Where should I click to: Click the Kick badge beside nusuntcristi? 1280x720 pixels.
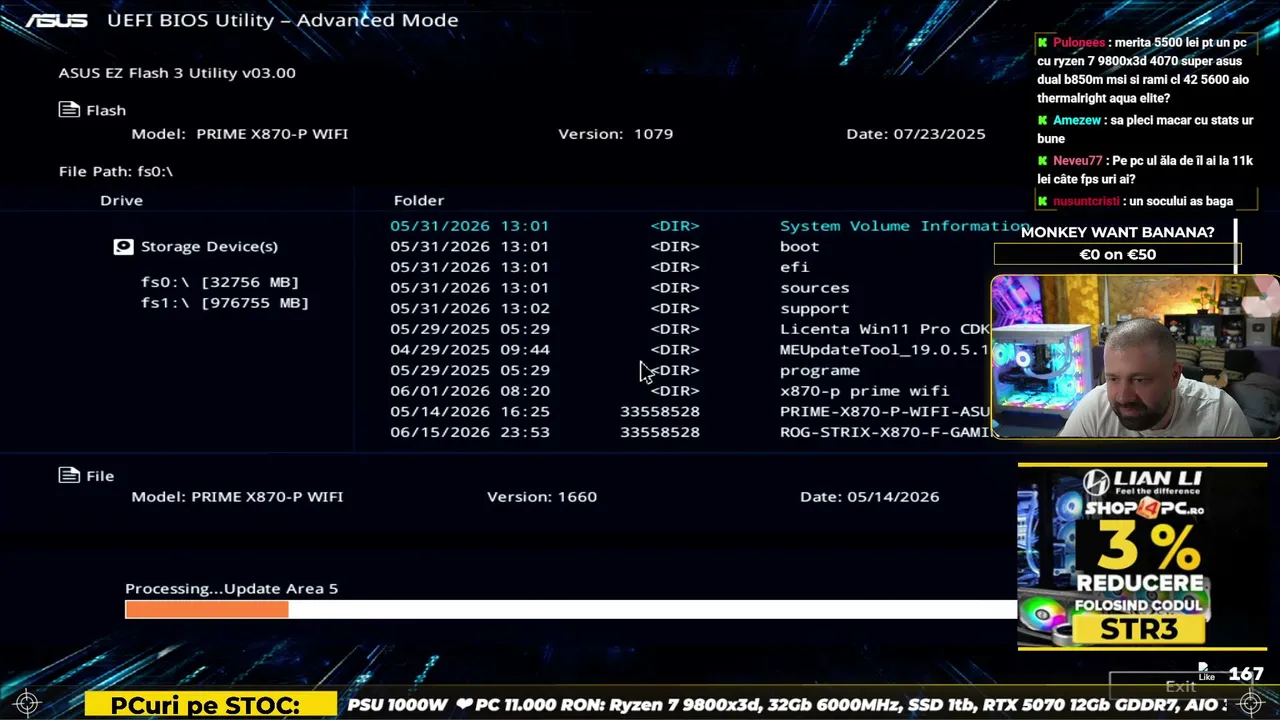click(x=1043, y=201)
